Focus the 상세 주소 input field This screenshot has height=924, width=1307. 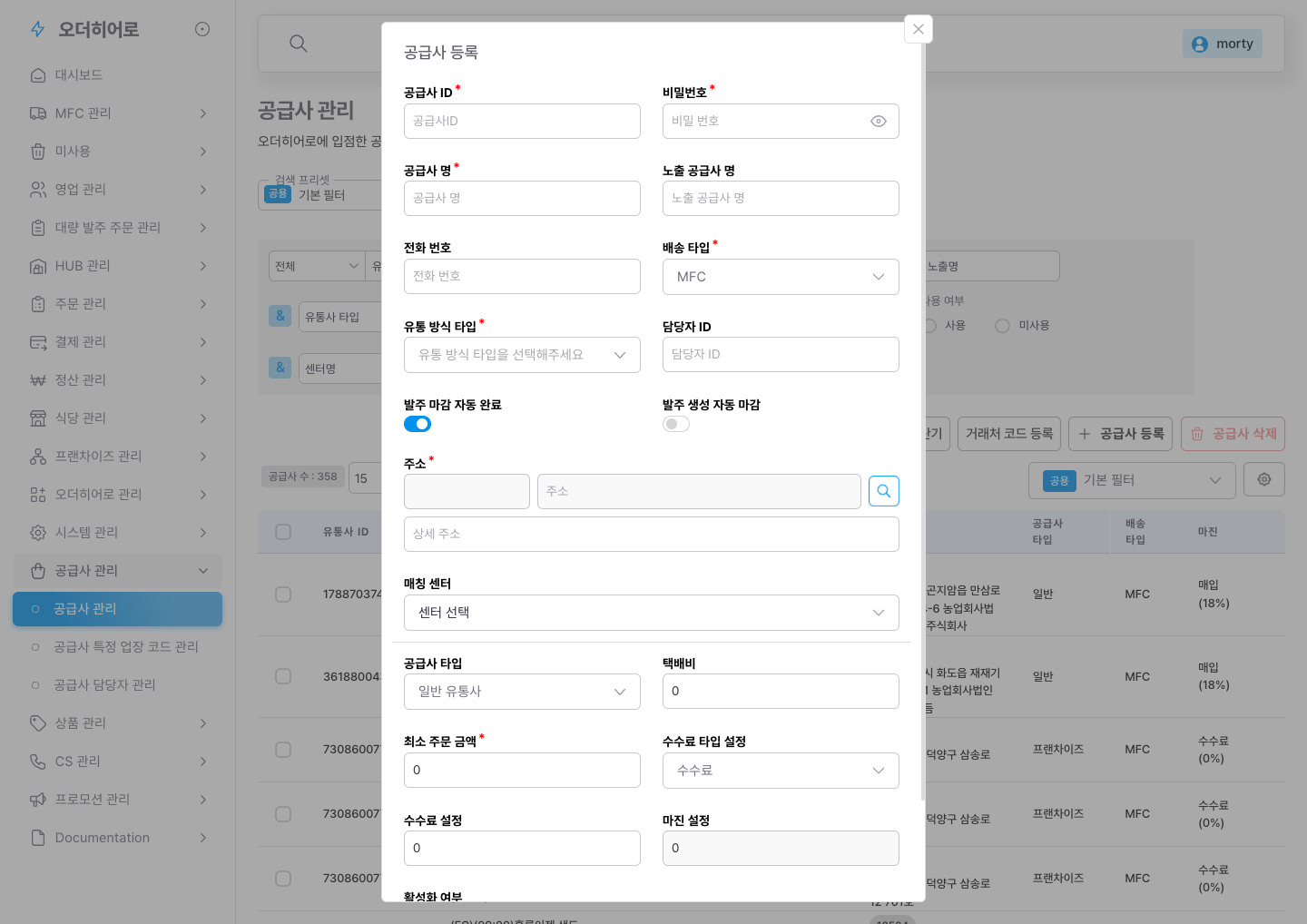pos(652,534)
